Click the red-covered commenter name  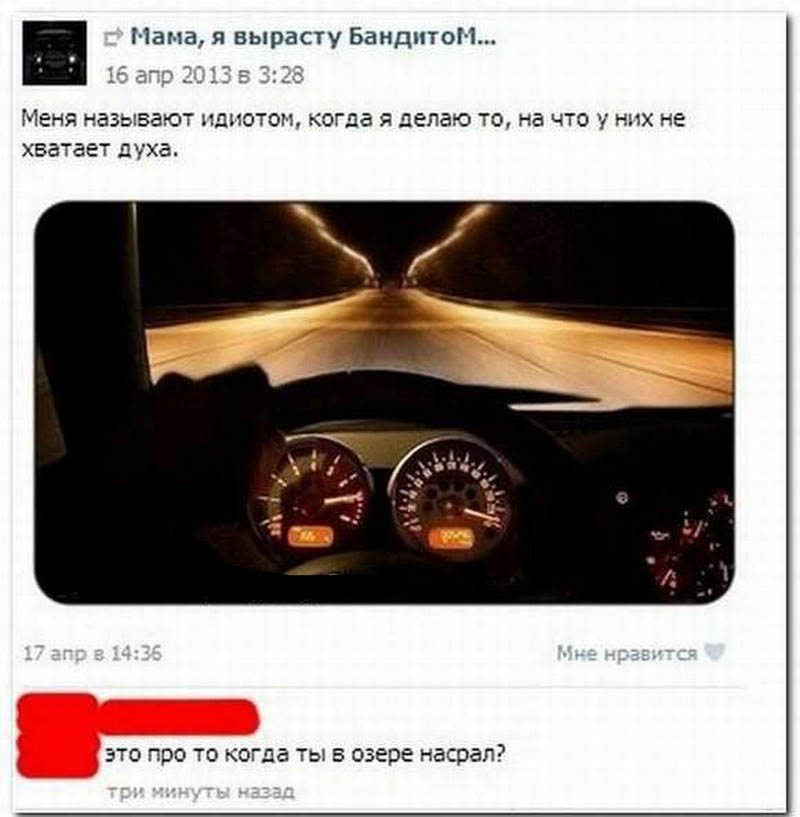click(177, 717)
